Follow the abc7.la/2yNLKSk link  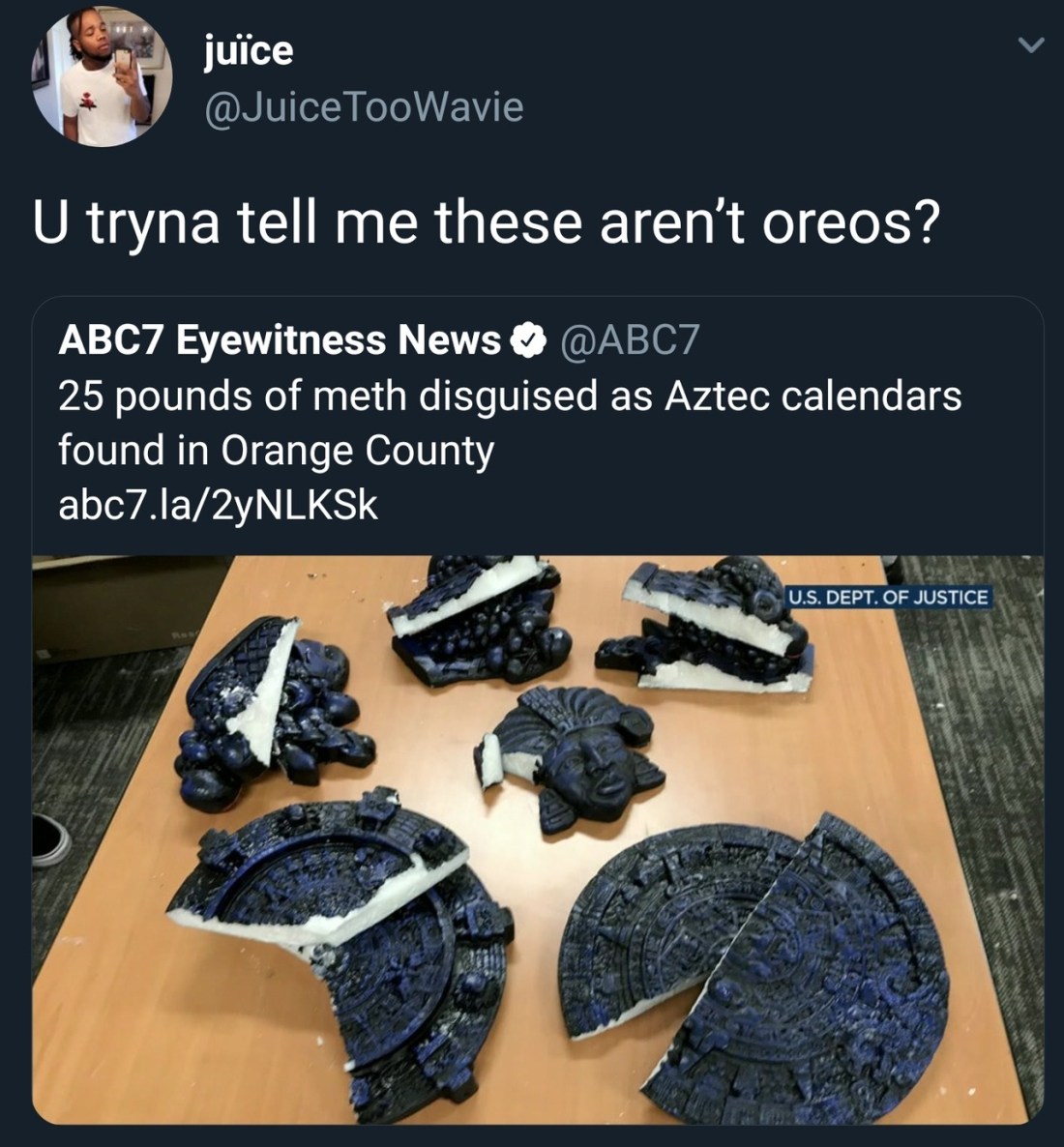pyautogui.click(x=218, y=505)
